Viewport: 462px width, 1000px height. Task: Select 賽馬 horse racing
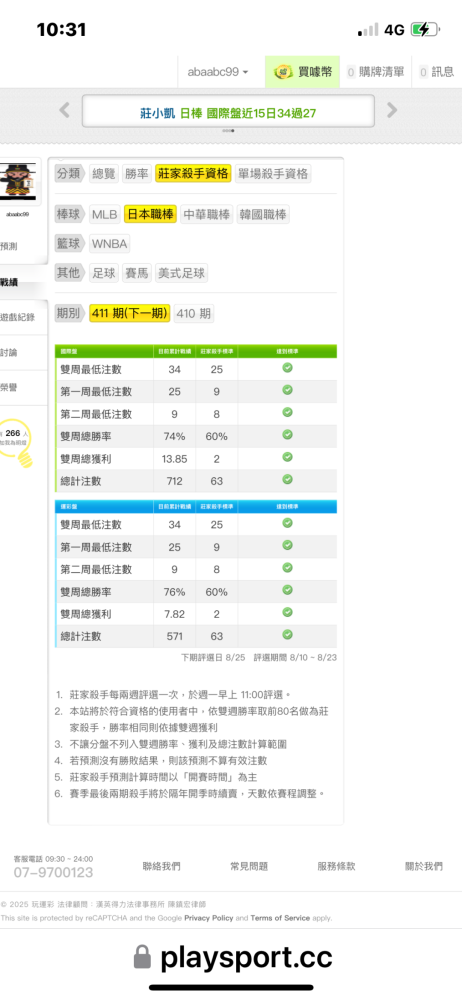point(137,274)
